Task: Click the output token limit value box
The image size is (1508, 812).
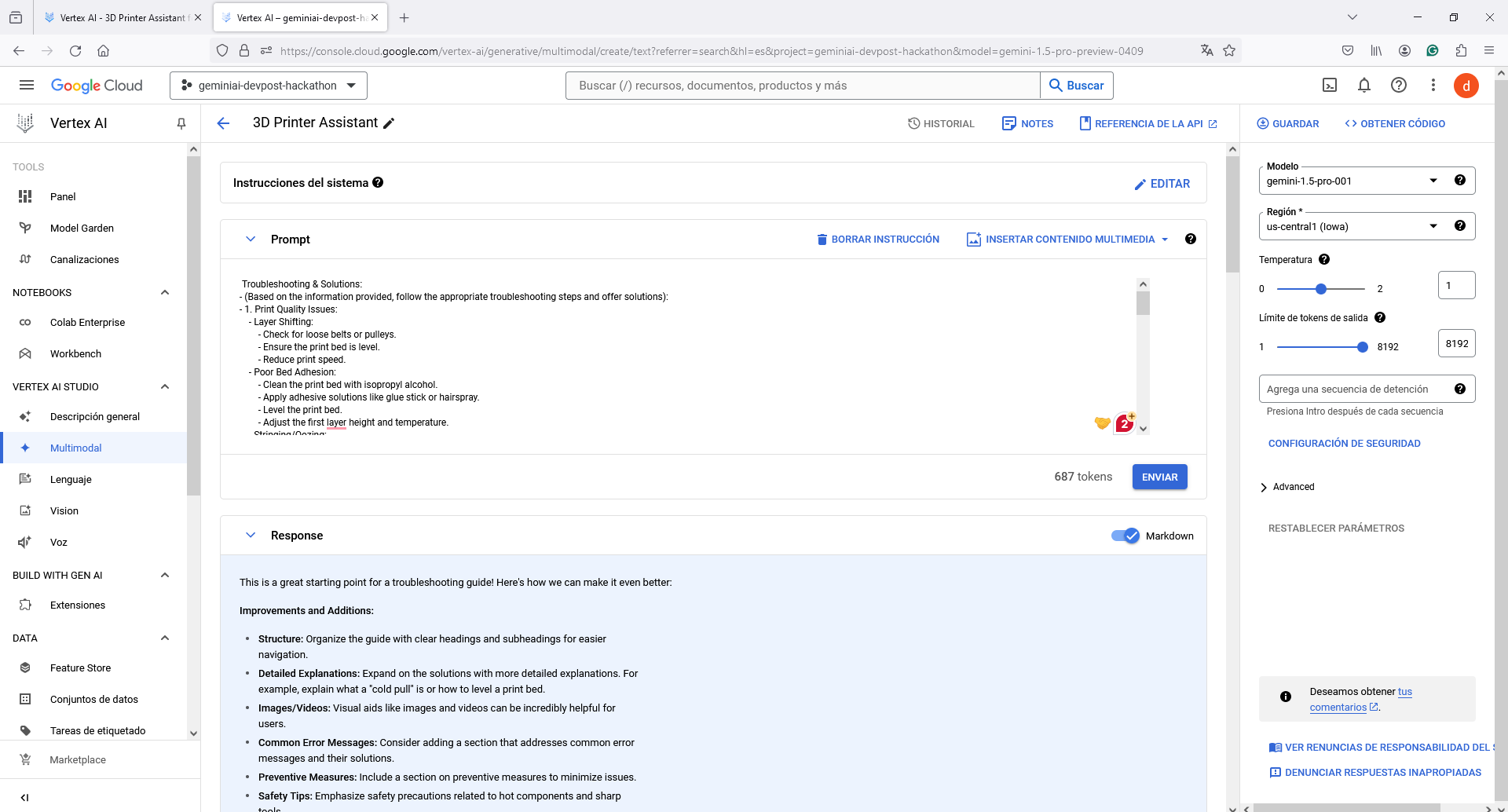Action: pyautogui.click(x=1456, y=343)
